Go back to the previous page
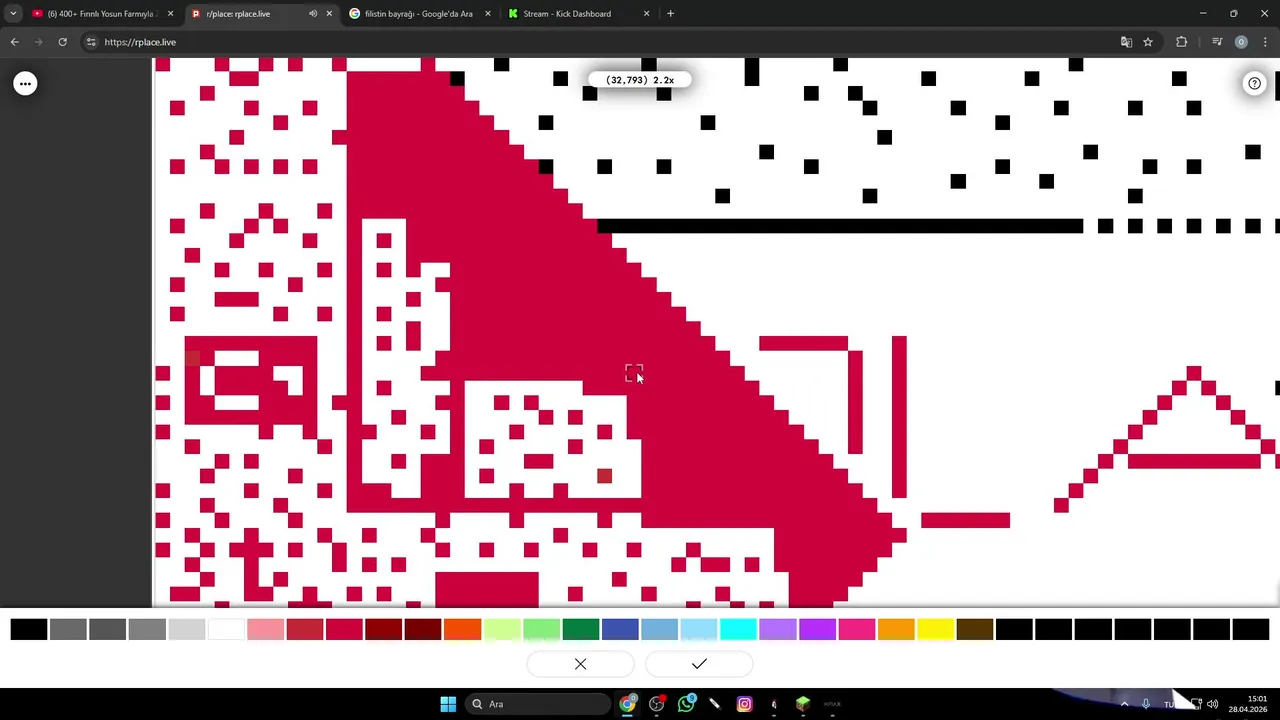Screen dimensions: 1280x720 (x=14, y=42)
